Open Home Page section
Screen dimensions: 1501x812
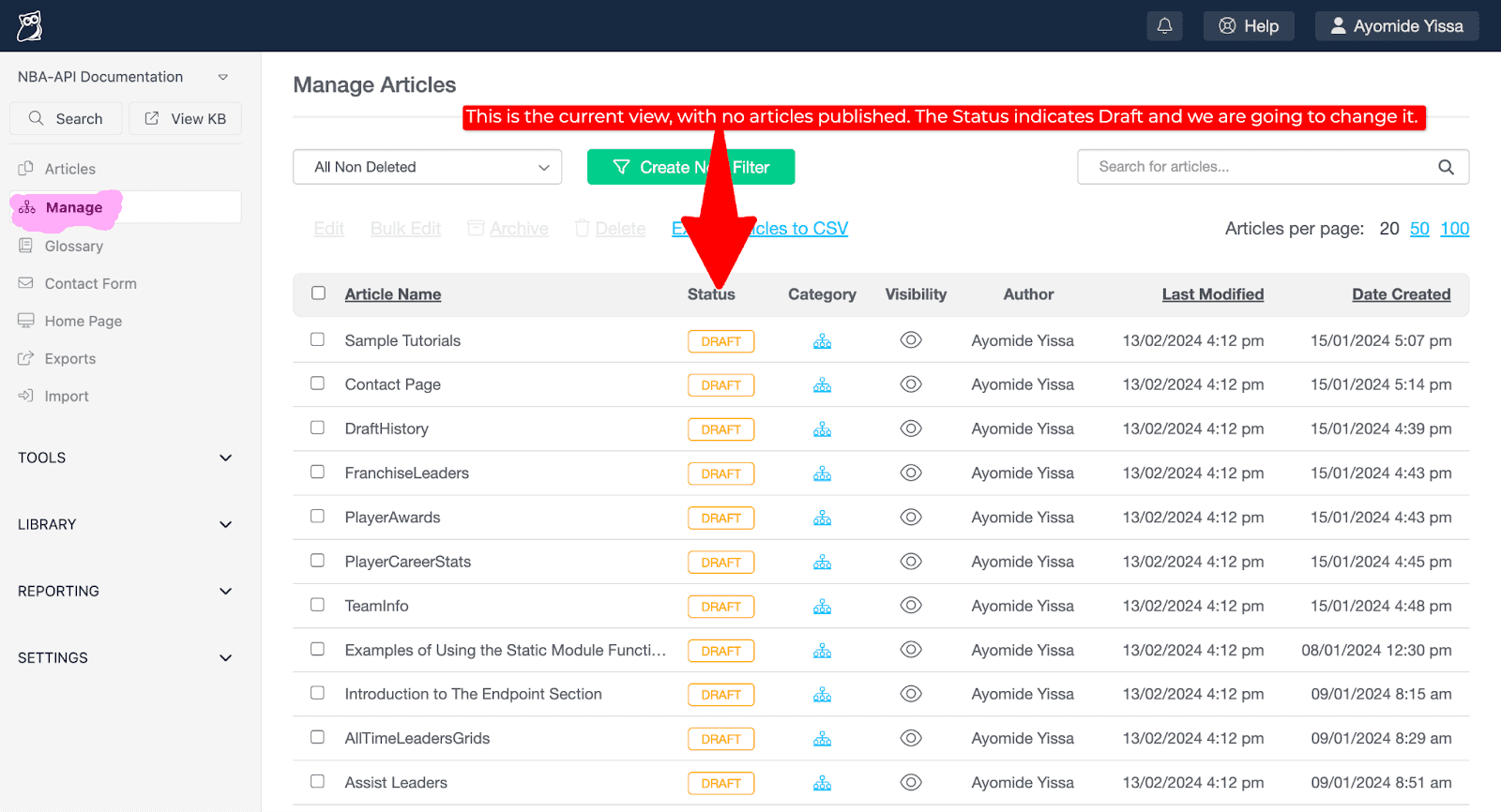click(x=83, y=321)
